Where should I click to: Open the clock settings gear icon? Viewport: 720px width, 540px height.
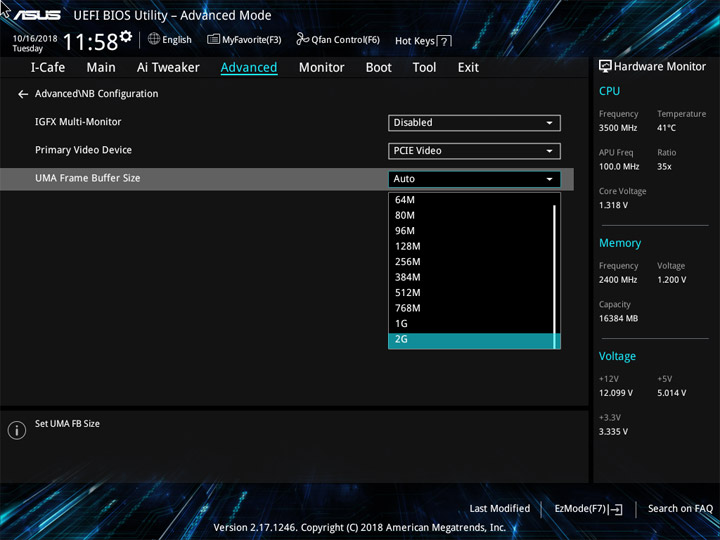pyautogui.click(x=126, y=36)
